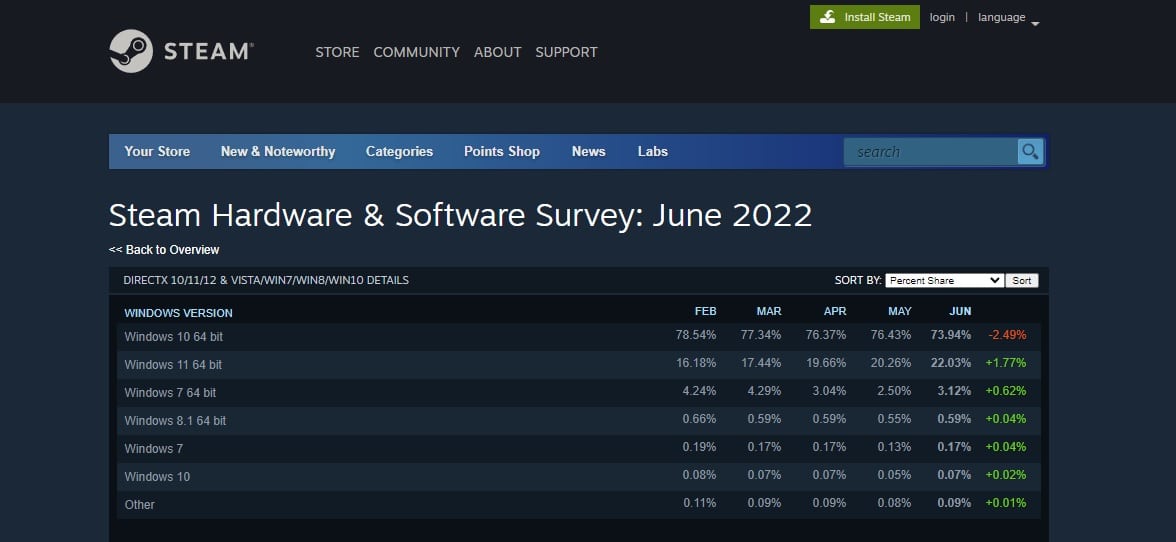Focus the store search input field
Image resolution: width=1176 pixels, height=542 pixels.
tap(931, 151)
